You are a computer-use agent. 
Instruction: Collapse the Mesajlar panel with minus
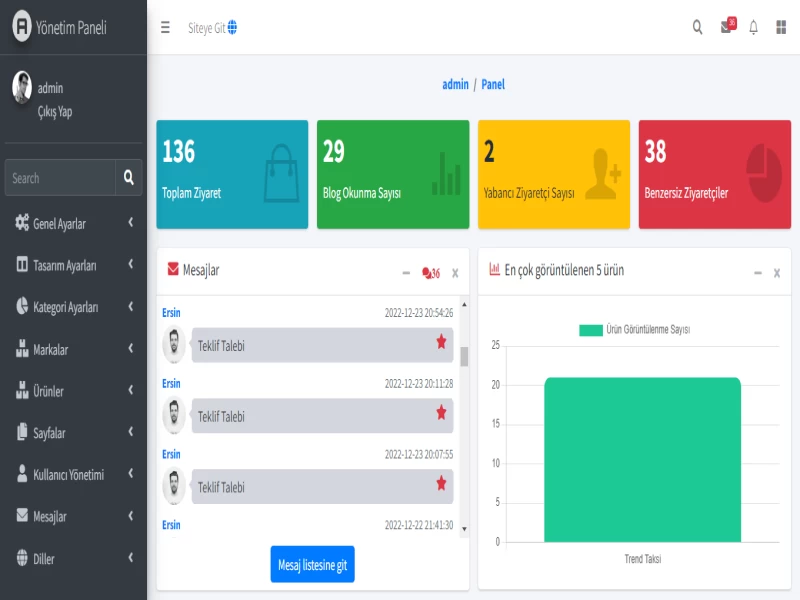[406, 273]
